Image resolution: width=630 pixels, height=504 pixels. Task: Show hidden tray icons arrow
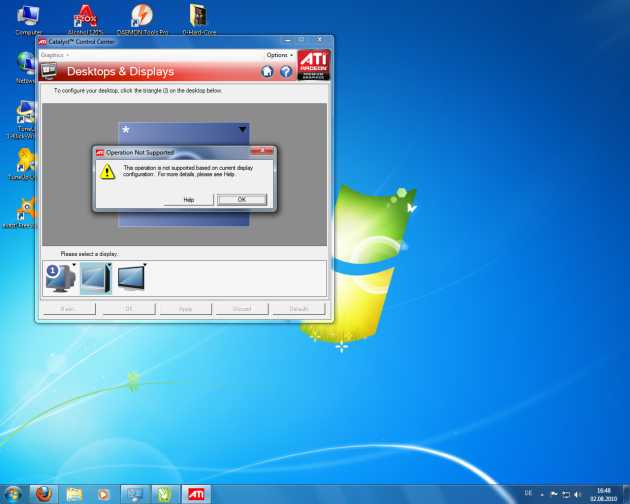[542, 494]
